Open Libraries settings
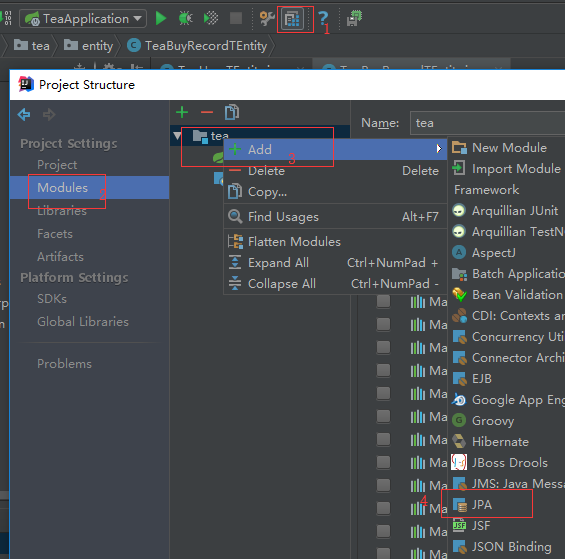The height and width of the screenshot is (559, 565). pos(62,211)
